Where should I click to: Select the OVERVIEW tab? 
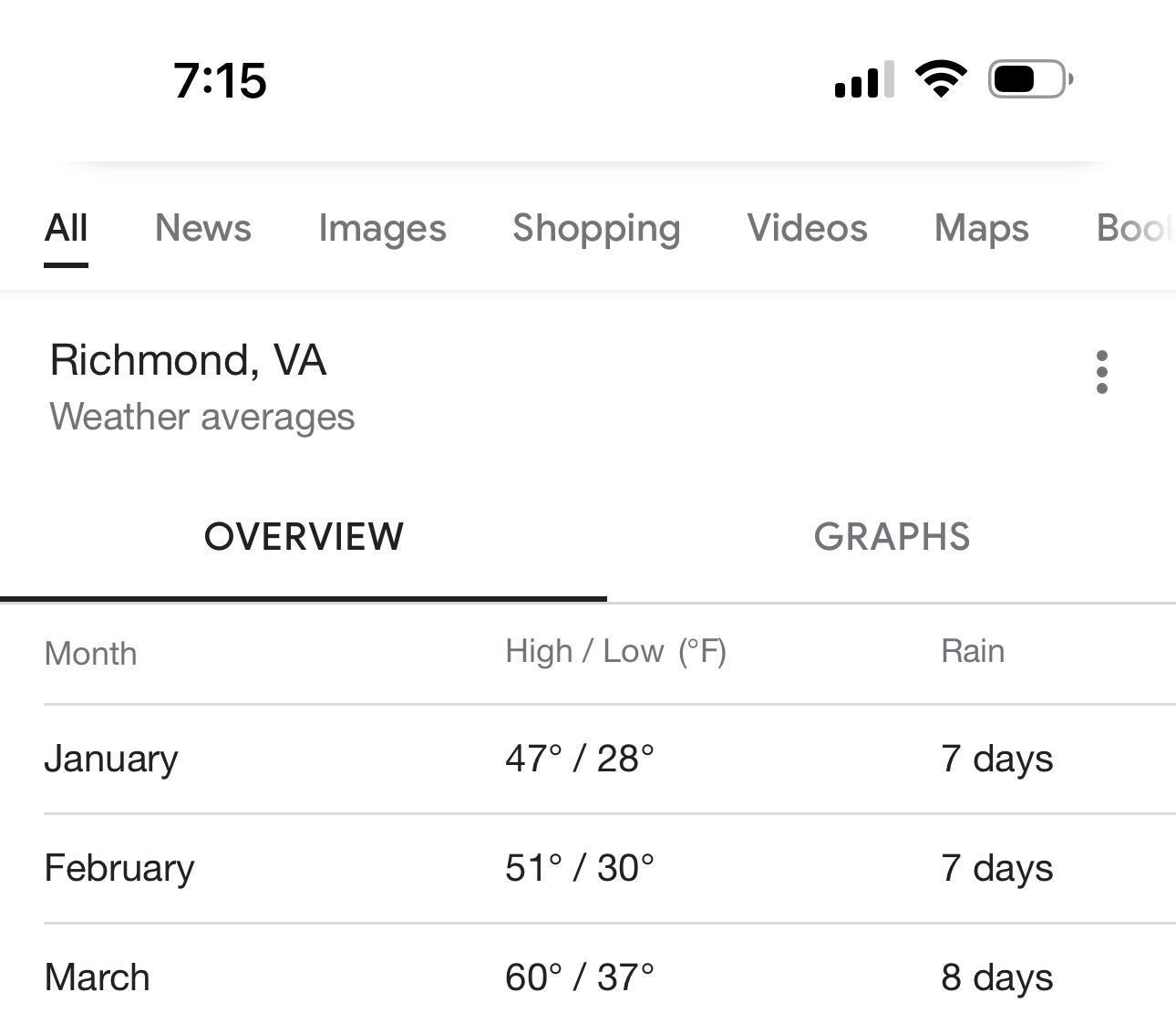click(x=304, y=537)
